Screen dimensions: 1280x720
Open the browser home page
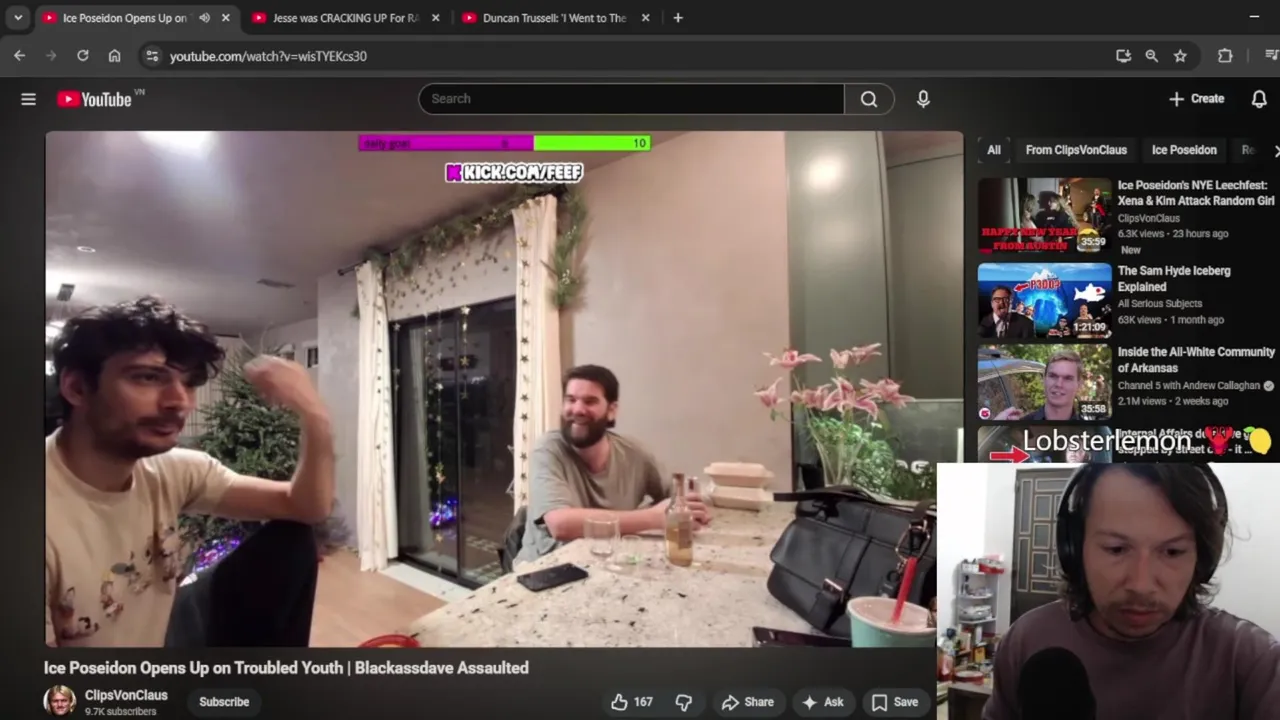click(x=115, y=56)
